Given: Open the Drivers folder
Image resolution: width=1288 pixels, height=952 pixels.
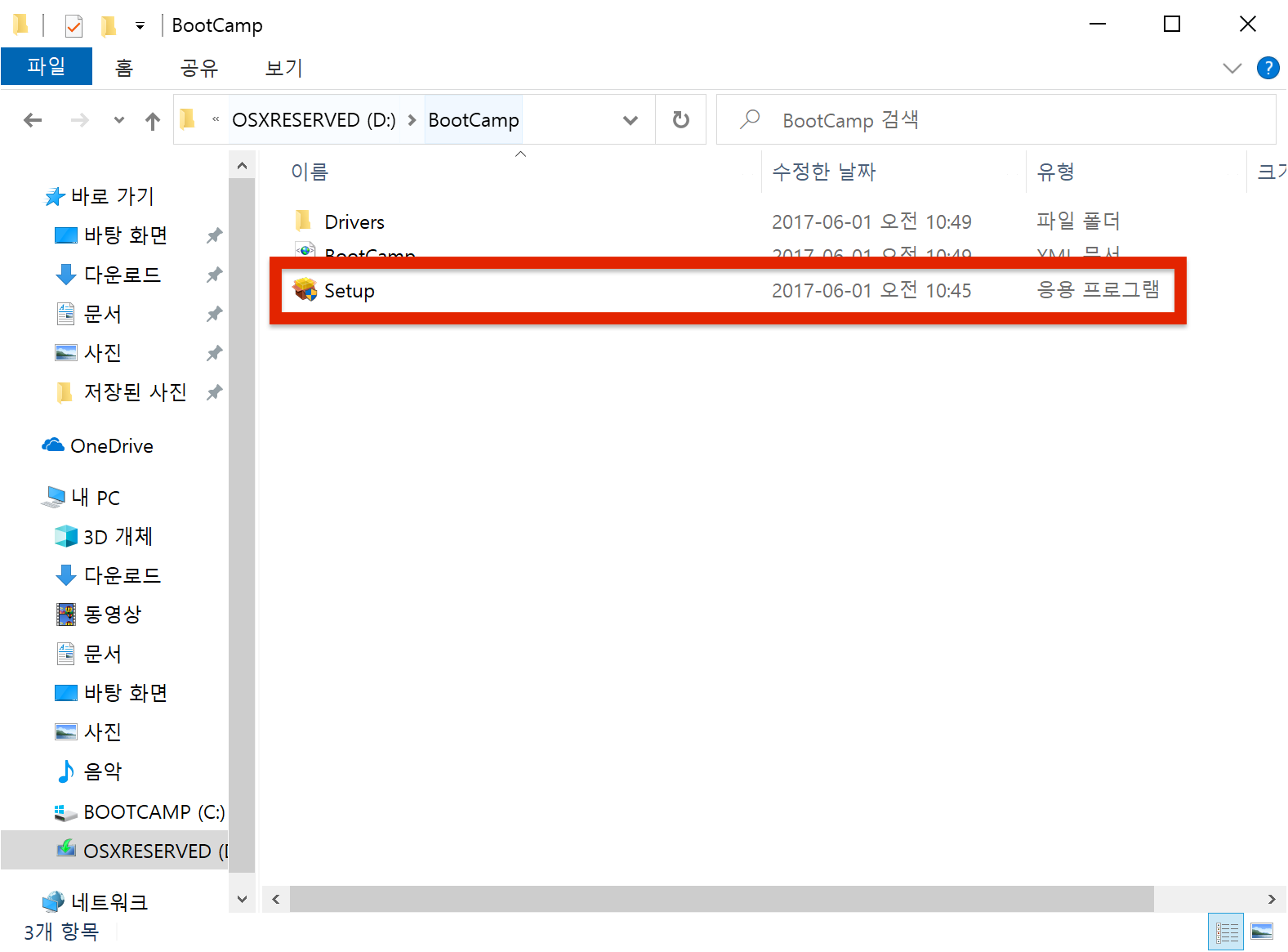Looking at the screenshot, I should pos(354,222).
